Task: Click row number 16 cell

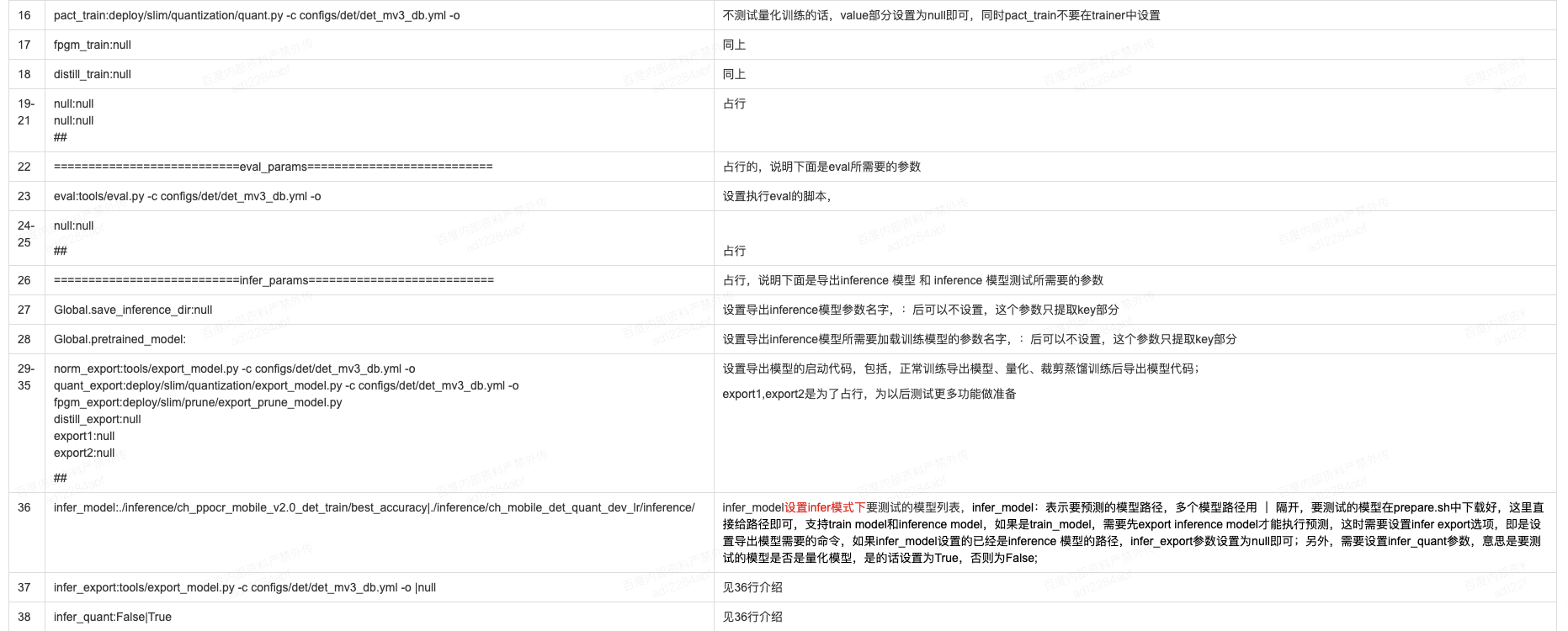Action: (x=26, y=15)
